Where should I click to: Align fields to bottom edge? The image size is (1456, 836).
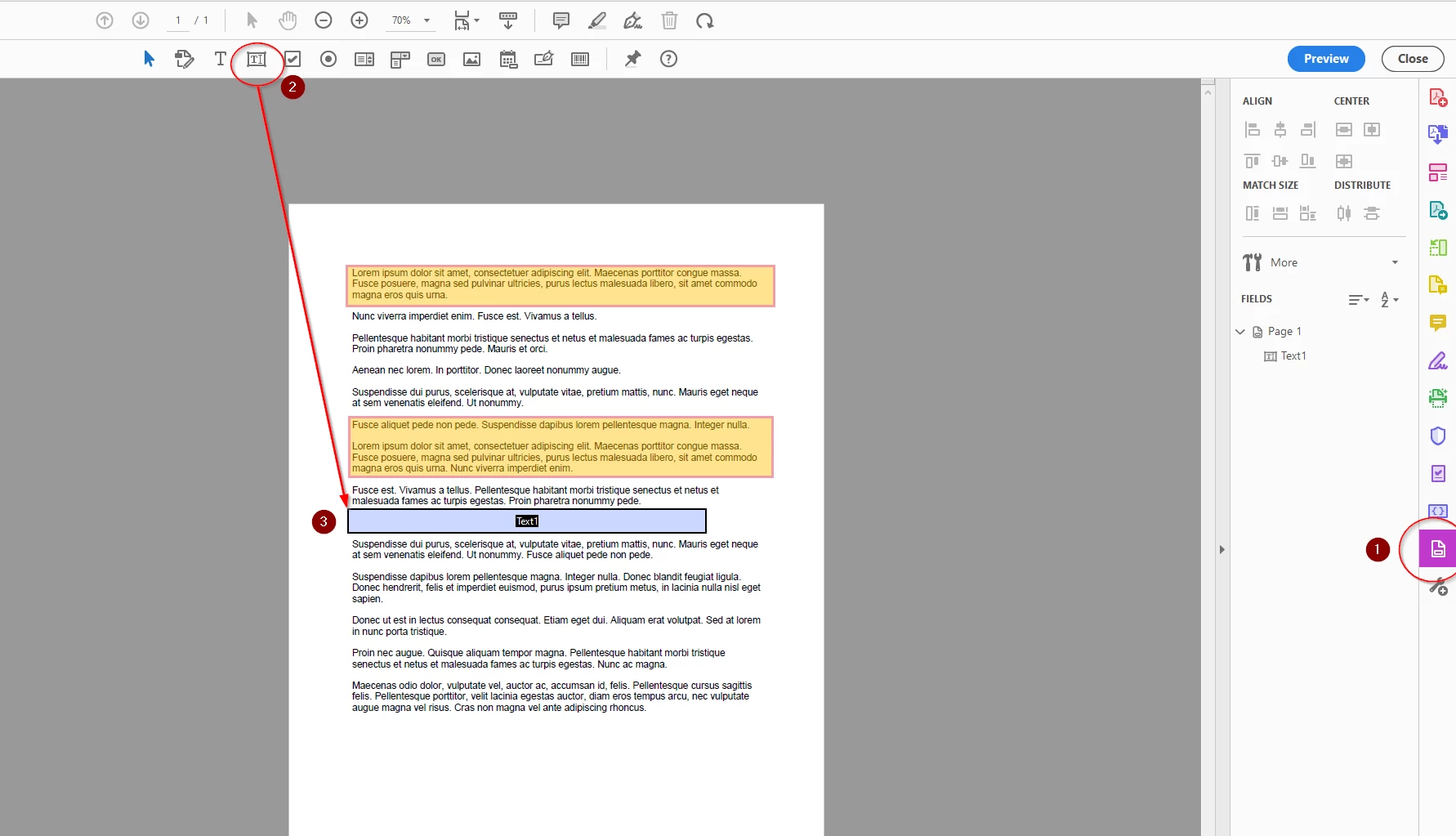[x=1308, y=161]
